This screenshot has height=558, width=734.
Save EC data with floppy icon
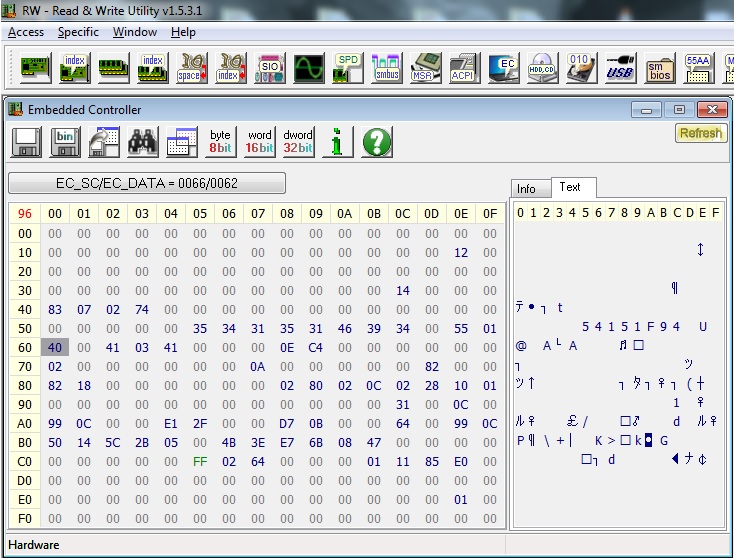click(x=26, y=142)
